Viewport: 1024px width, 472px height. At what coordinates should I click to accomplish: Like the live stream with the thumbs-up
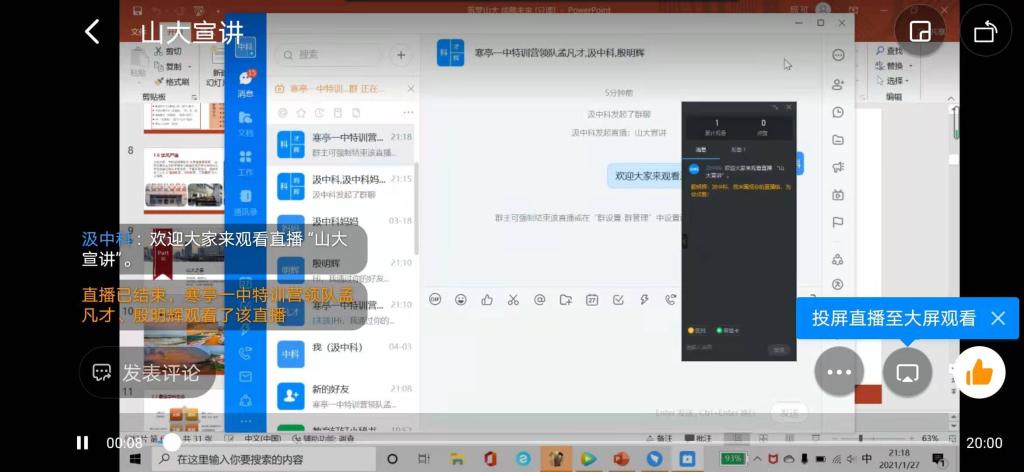point(979,373)
